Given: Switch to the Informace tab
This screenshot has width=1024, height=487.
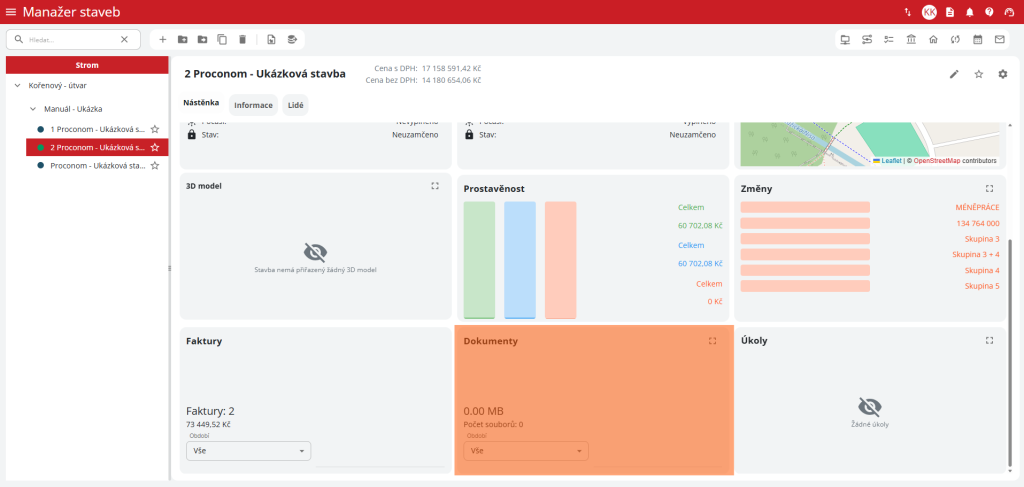Looking at the screenshot, I should click(x=253, y=105).
